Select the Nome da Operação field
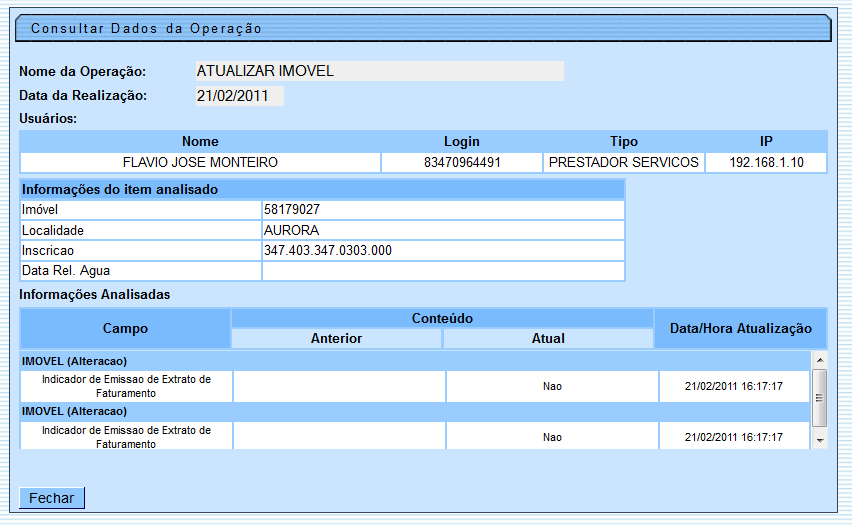The width and height of the screenshot is (852, 527). tap(379, 71)
